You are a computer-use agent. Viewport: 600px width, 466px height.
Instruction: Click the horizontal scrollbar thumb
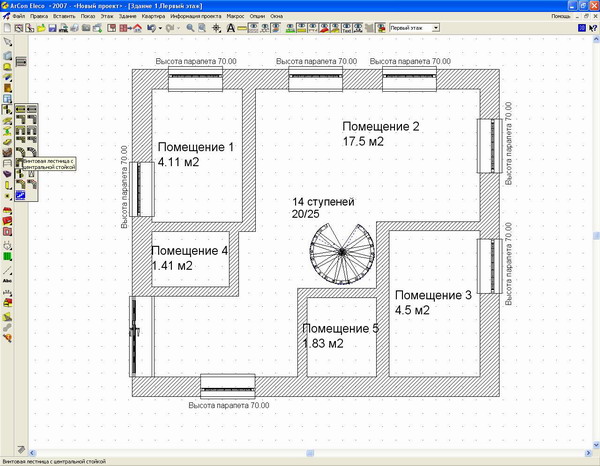(x=310, y=453)
